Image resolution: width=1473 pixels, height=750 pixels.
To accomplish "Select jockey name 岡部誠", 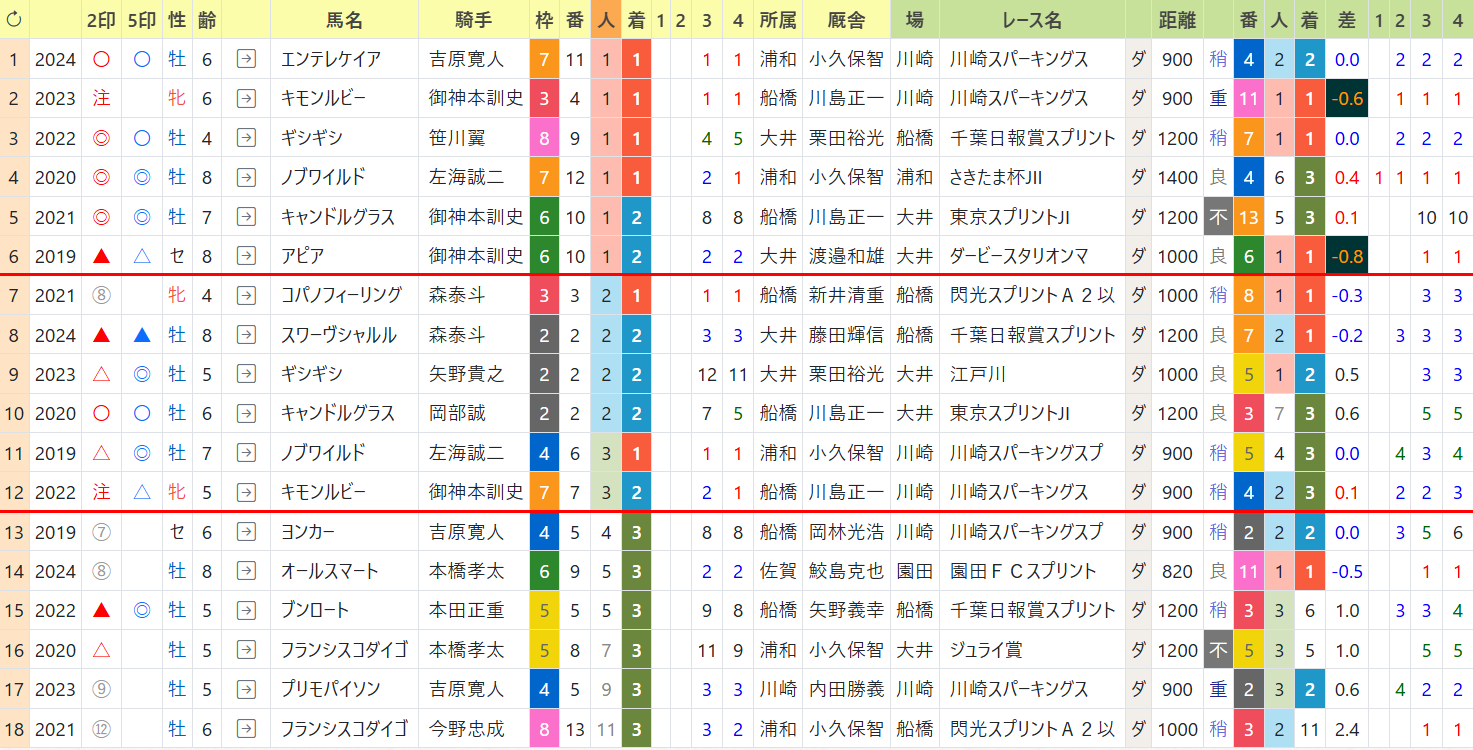I will tap(457, 413).
